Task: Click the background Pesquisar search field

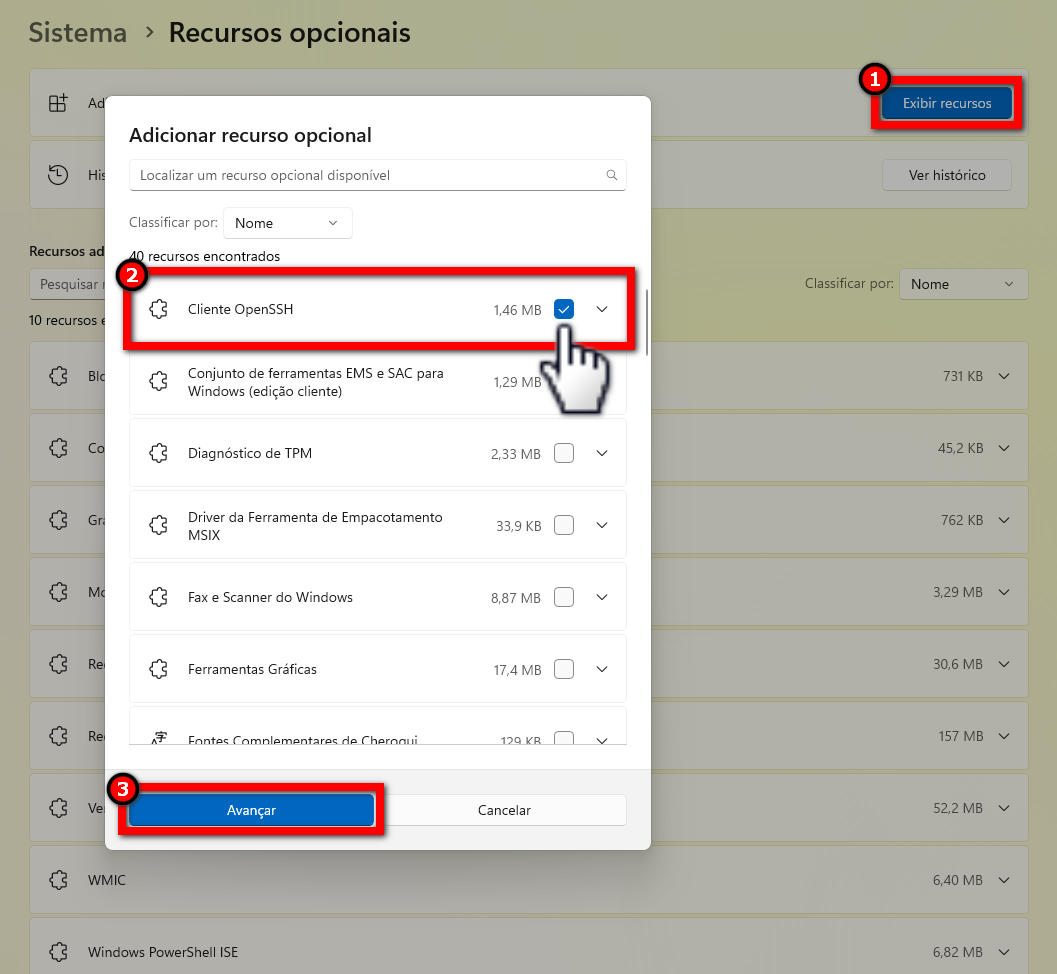Action: (67, 284)
